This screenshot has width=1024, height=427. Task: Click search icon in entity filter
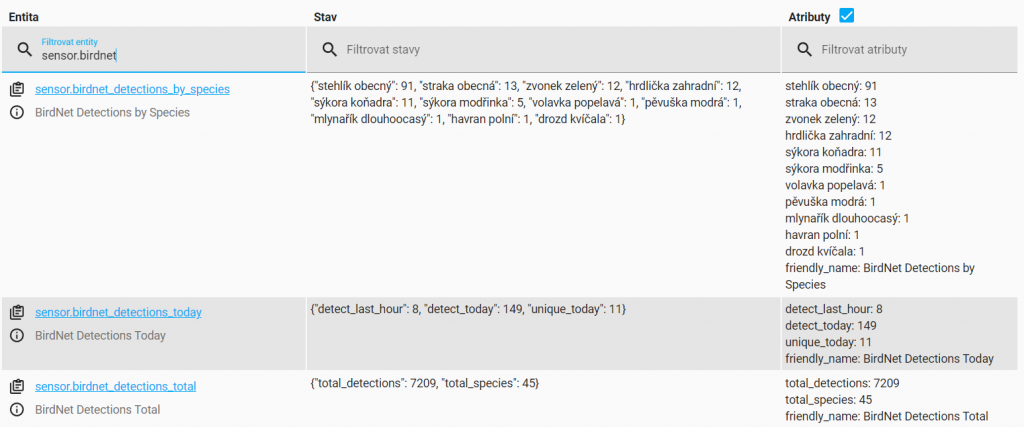(25, 50)
